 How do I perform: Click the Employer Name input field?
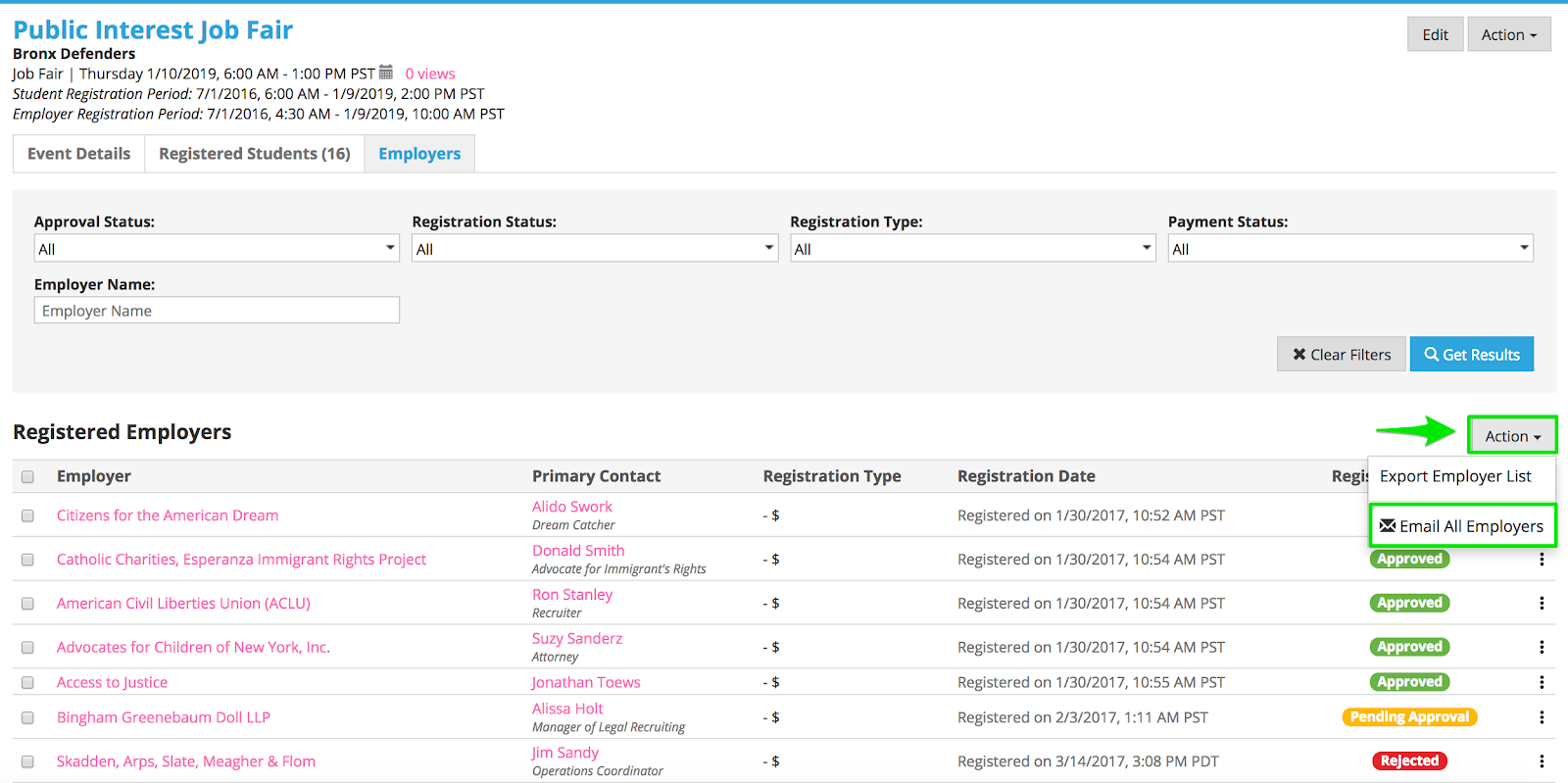(217, 311)
